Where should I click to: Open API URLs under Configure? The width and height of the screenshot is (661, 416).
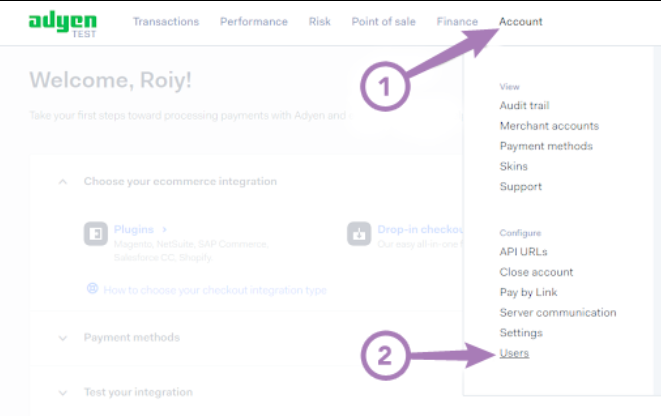(x=523, y=252)
